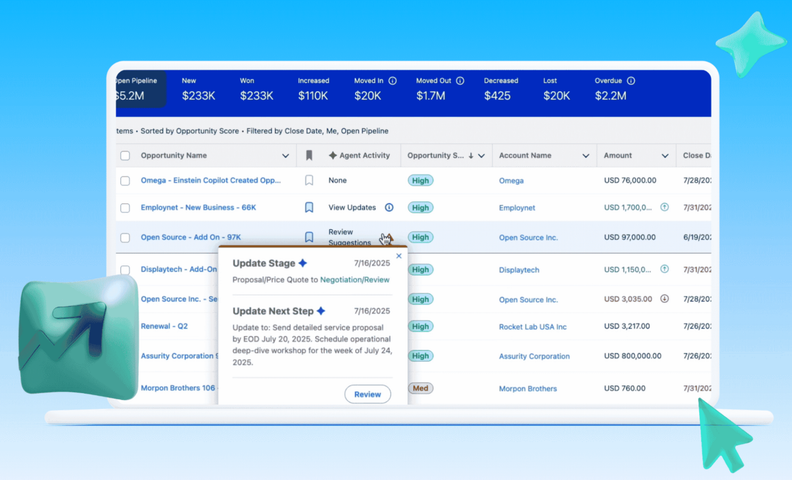Click the Med score badge for Morpon Brothers
The image size is (792, 480).
[x=420, y=389]
